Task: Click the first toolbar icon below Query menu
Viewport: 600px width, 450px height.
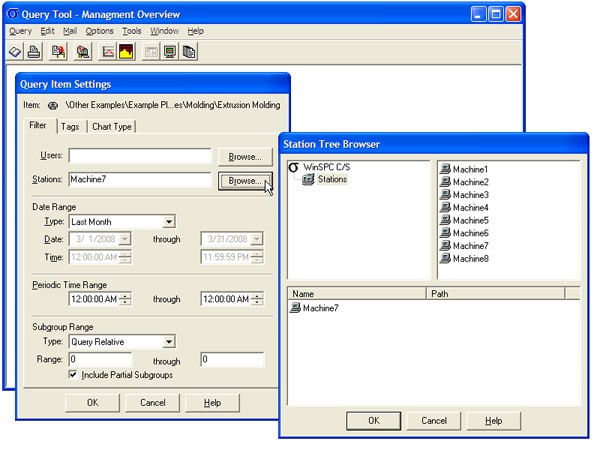Action: click(15, 51)
